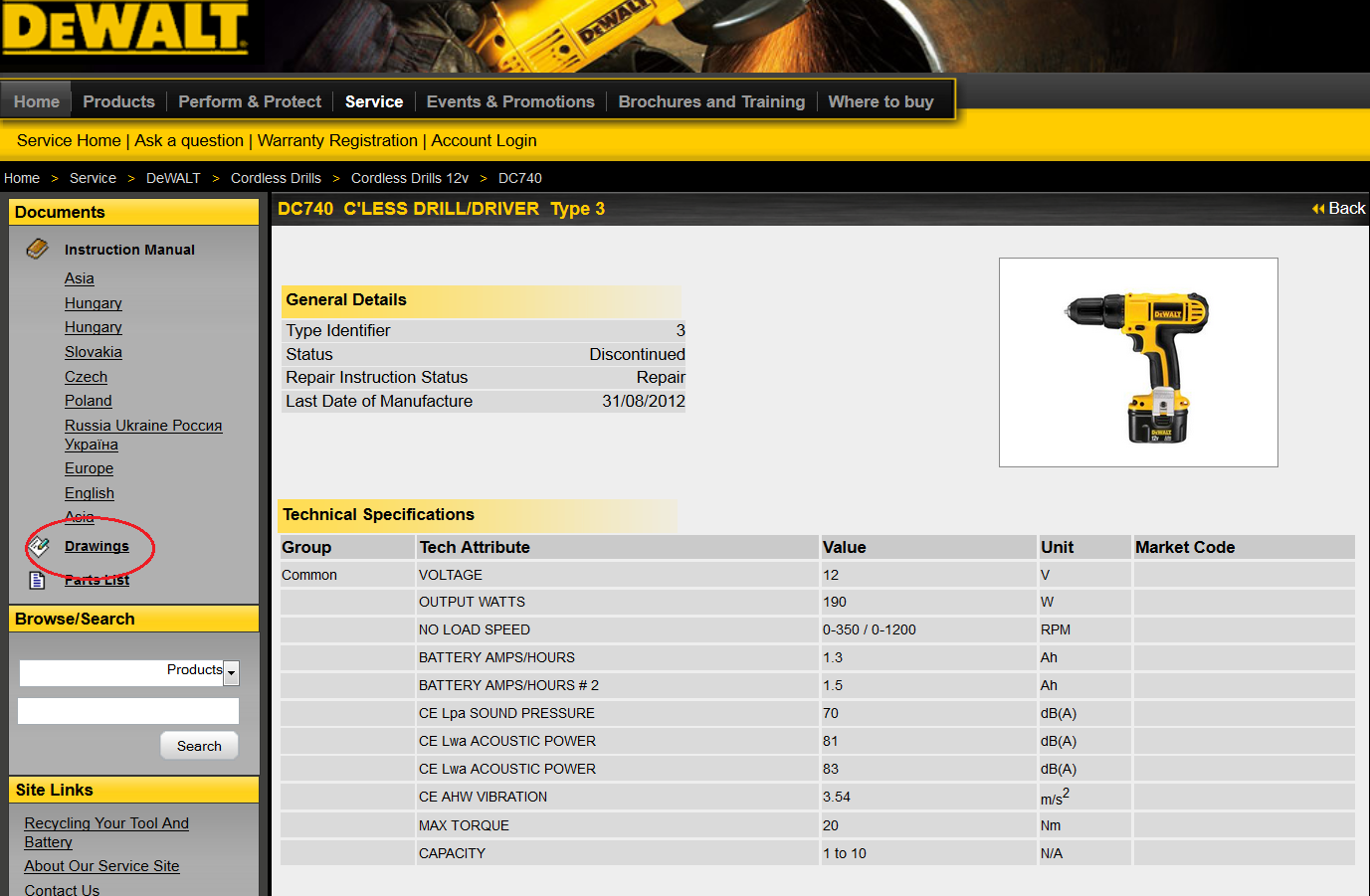Open the Contact Us link

(x=62, y=890)
